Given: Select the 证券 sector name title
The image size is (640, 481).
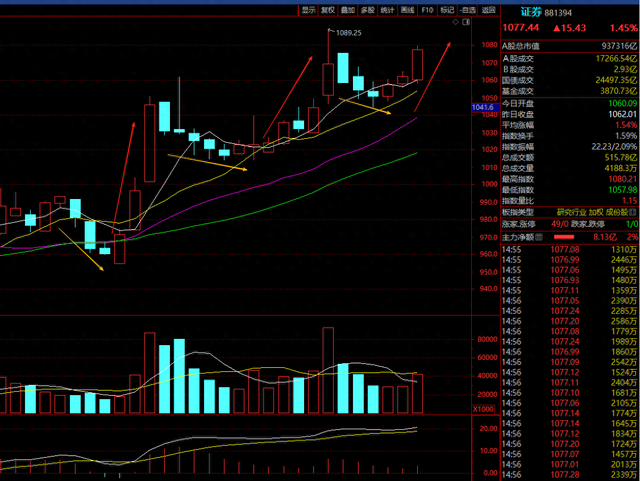Looking at the screenshot, I should [x=531, y=12].
